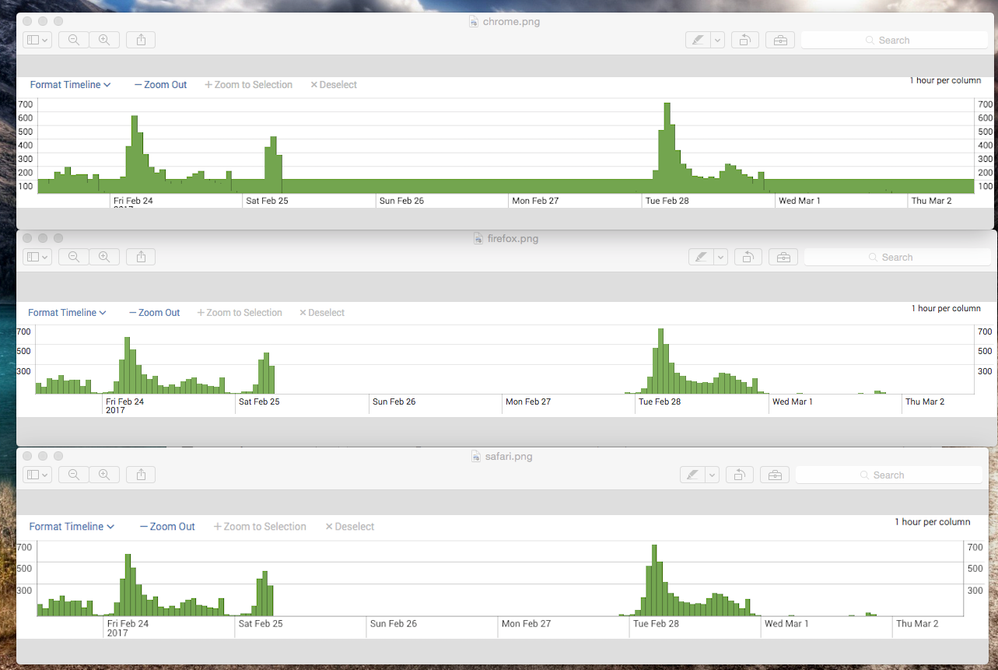The image size is (998, 670).
Task: Open sidebar view menu in firefox.png window
Action: coord(38,257)
